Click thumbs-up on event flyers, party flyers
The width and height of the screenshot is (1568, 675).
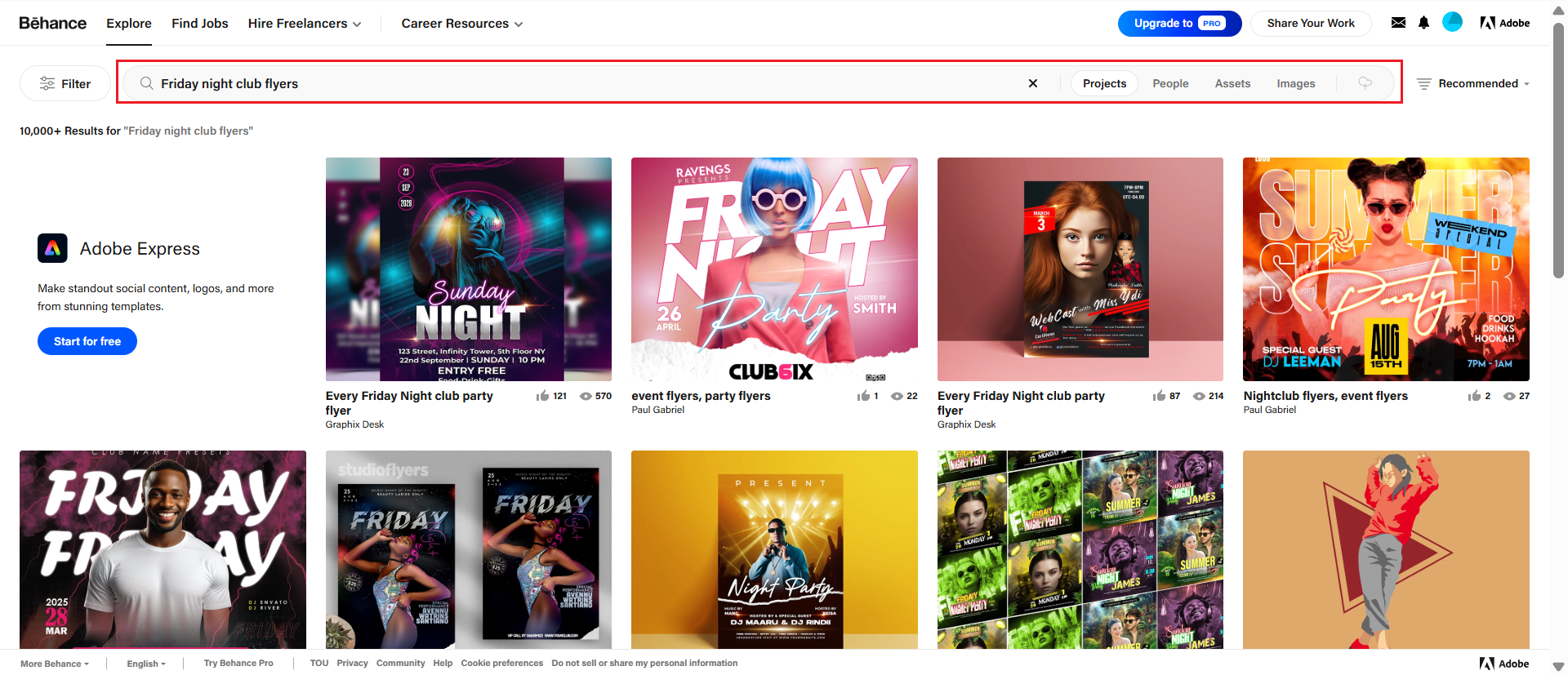(863, 396)
